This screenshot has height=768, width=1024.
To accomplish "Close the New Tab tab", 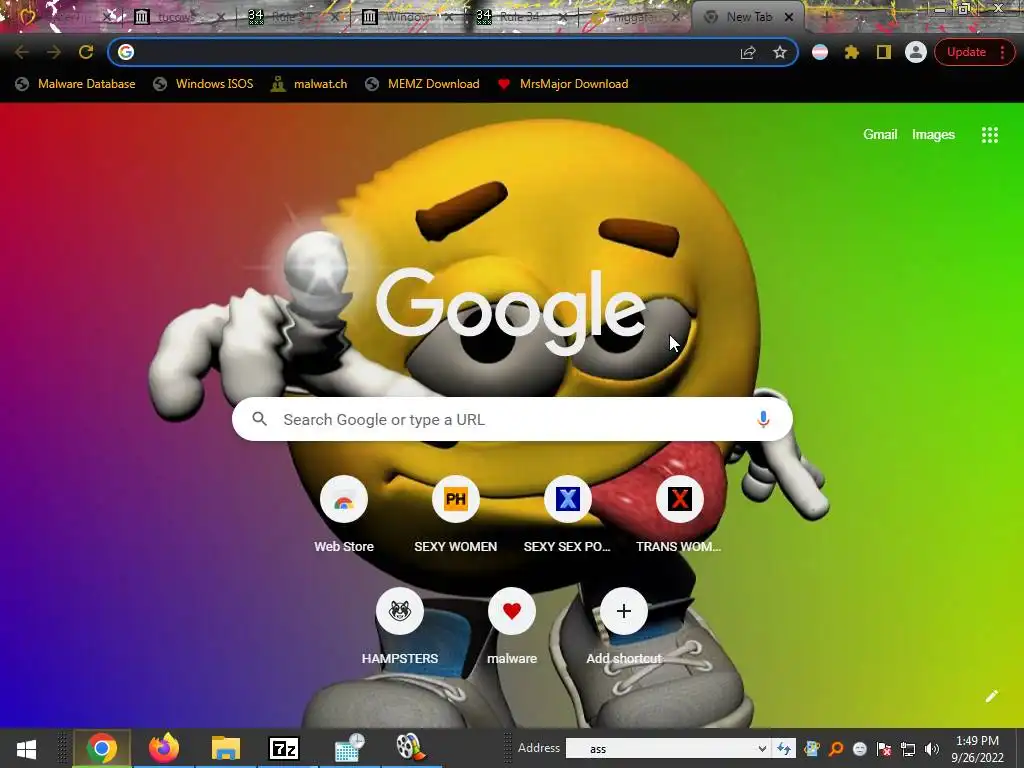I will pos(789,18).
